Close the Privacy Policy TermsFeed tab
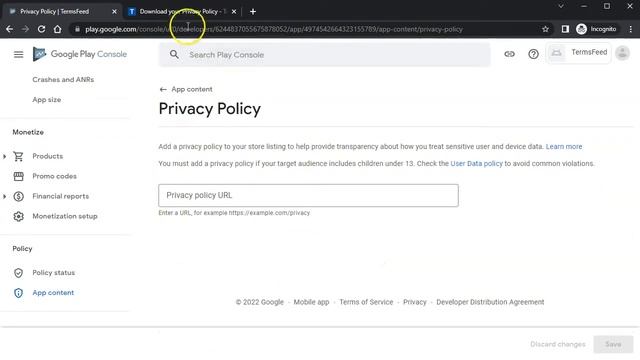 114,11
